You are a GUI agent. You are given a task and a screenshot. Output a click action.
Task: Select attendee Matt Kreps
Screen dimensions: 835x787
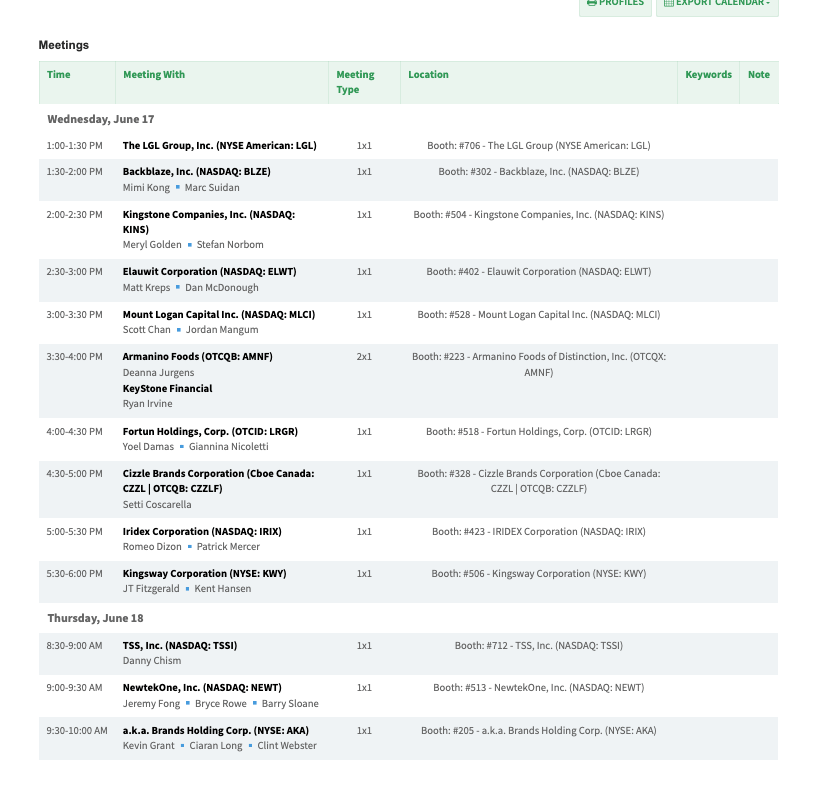(x=146, y=288)
